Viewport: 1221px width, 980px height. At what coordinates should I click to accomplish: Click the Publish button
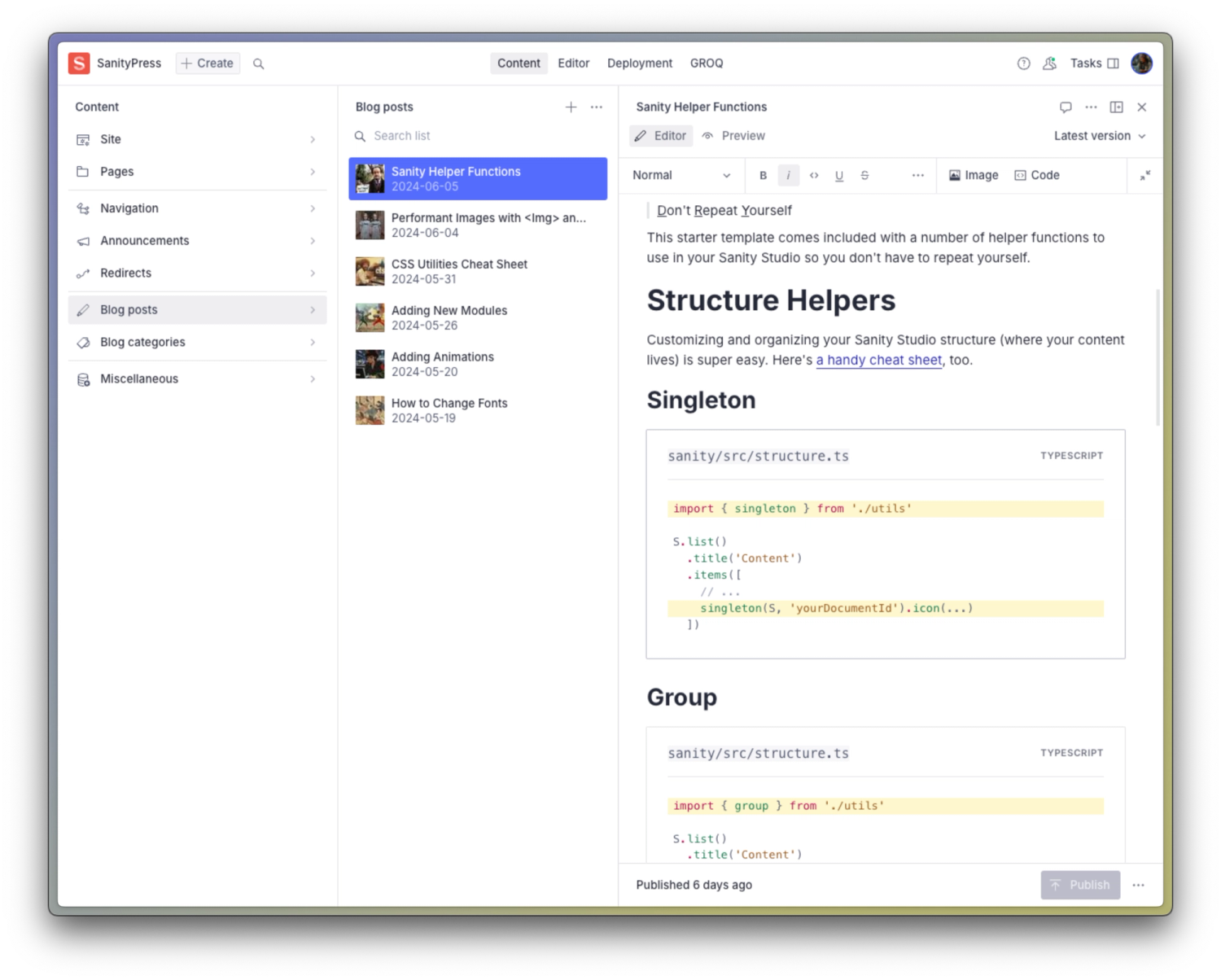(1080, 885)
